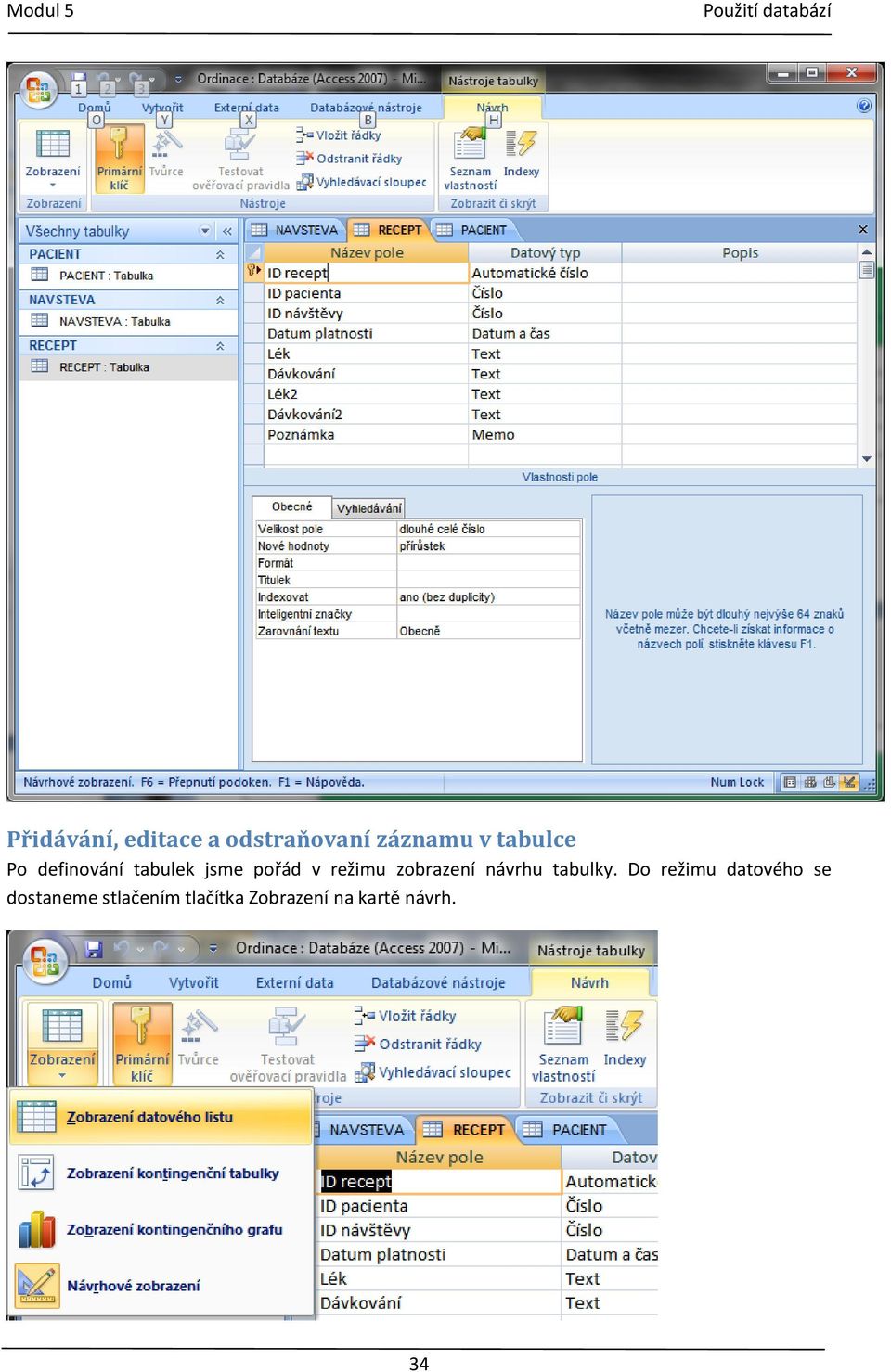Open Zobrazení dropdown arrow in lower ribbon
This screenshot has height=1372, width=891.
(62, 1076)
